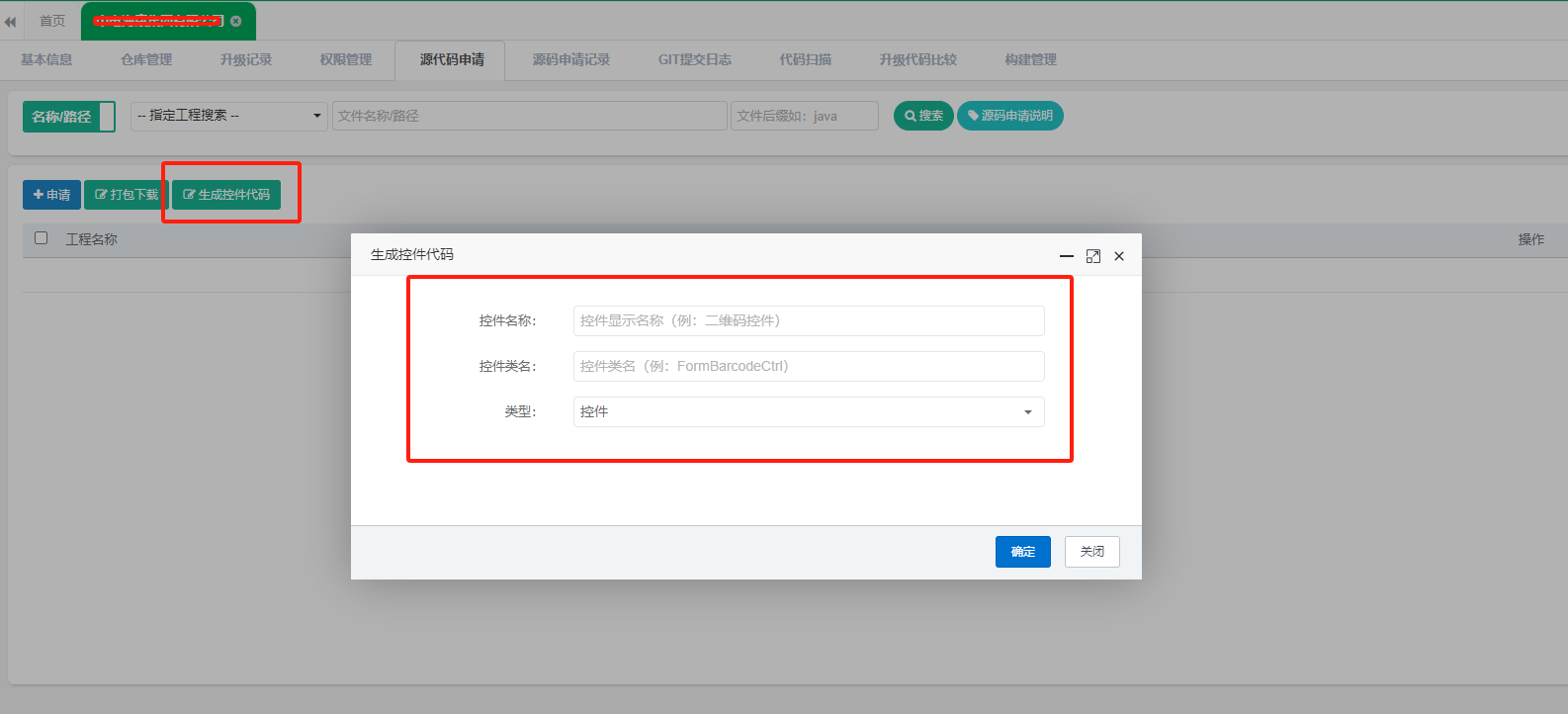
Task: Click the 工程名称 column header
Action: [92, 239]
